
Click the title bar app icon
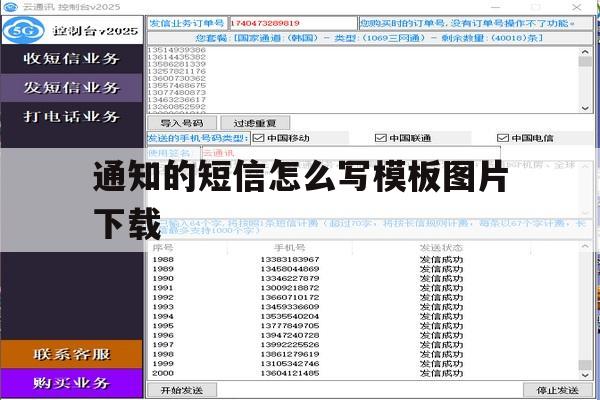click(x=10, y=7)
